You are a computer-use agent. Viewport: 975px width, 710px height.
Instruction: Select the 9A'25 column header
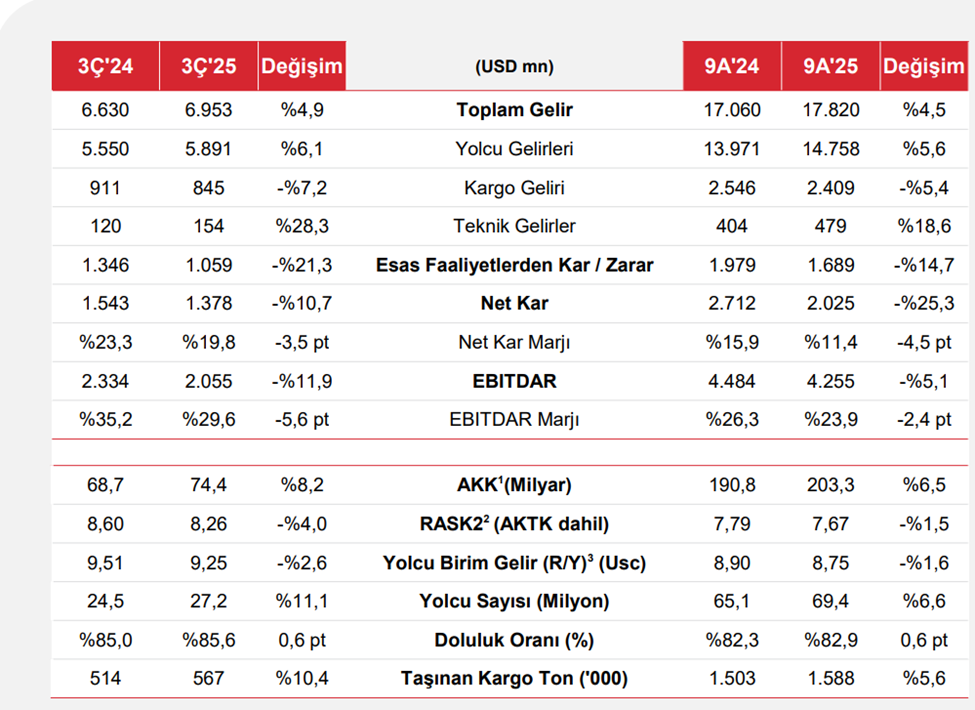point(830,67)
